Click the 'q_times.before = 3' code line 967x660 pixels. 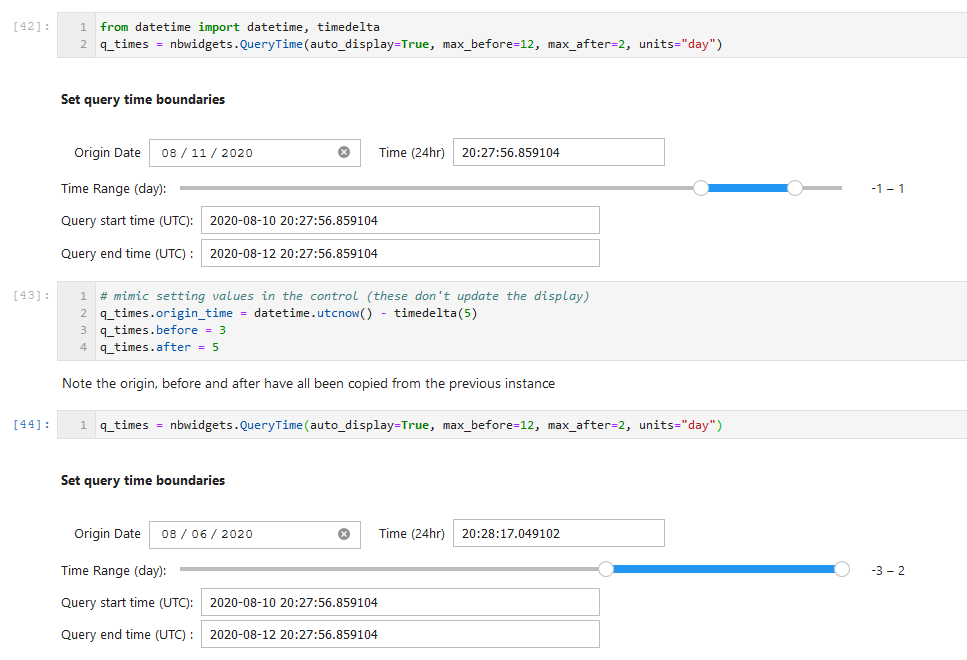tap(163, 330)
